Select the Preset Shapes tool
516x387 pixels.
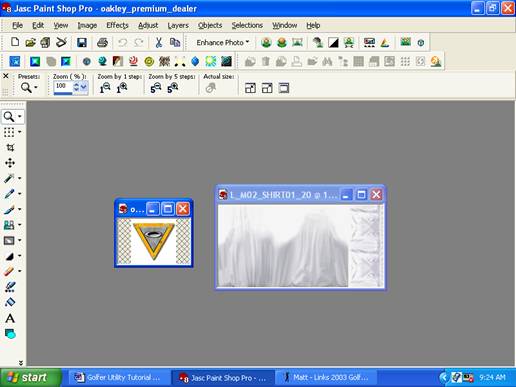pyautogui.click(x=10, y=334)
